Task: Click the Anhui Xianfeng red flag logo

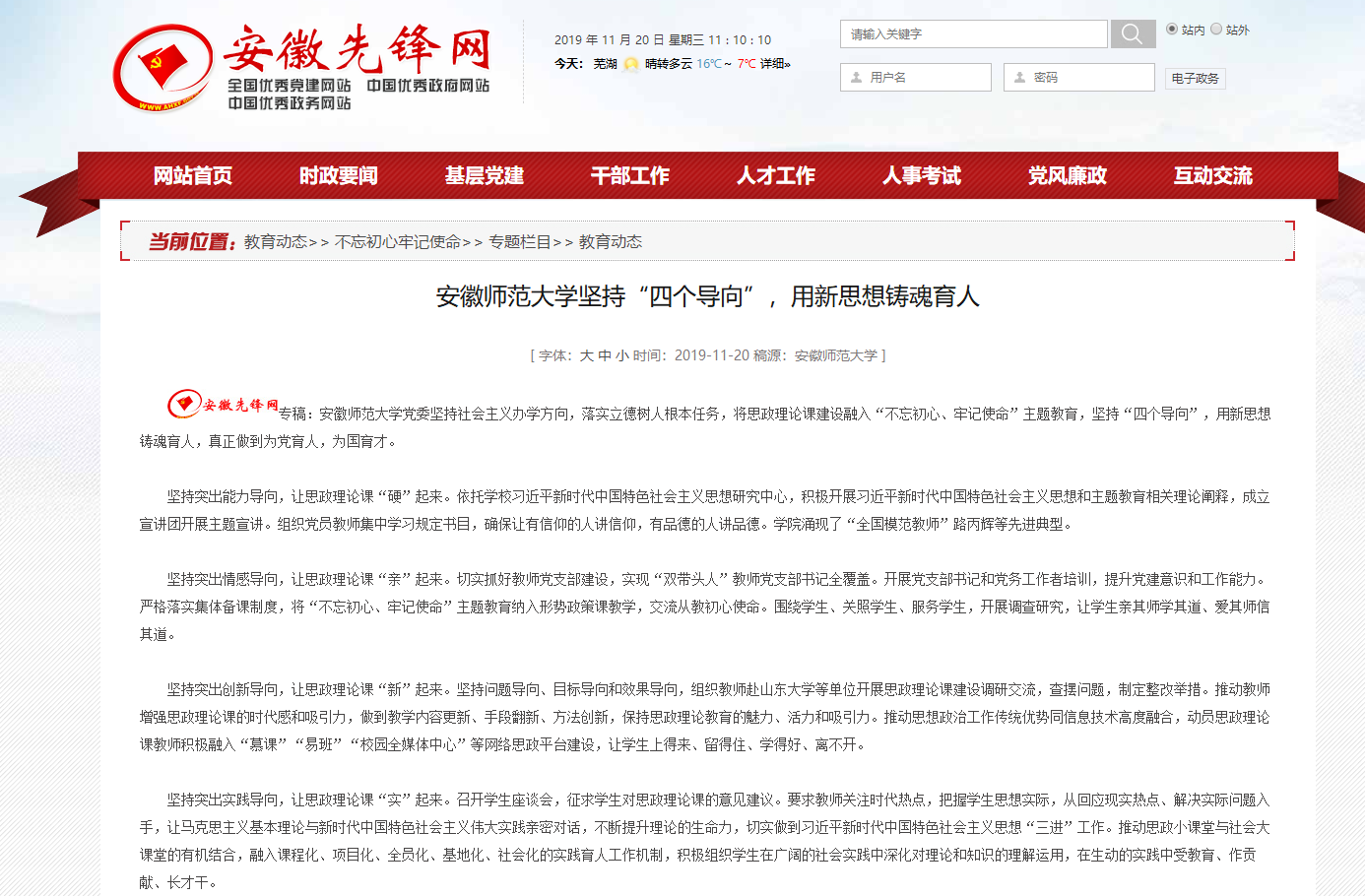Action: (162, 68)
